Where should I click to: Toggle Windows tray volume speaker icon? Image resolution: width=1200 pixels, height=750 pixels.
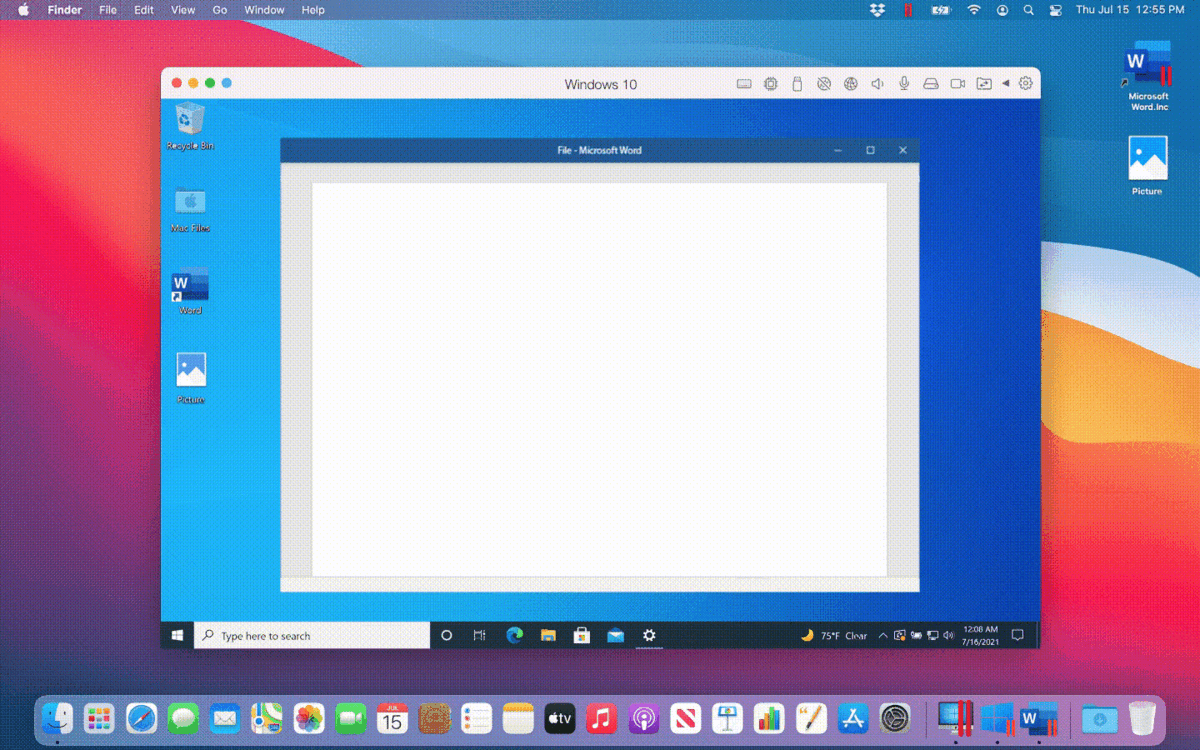coord(947,635)
